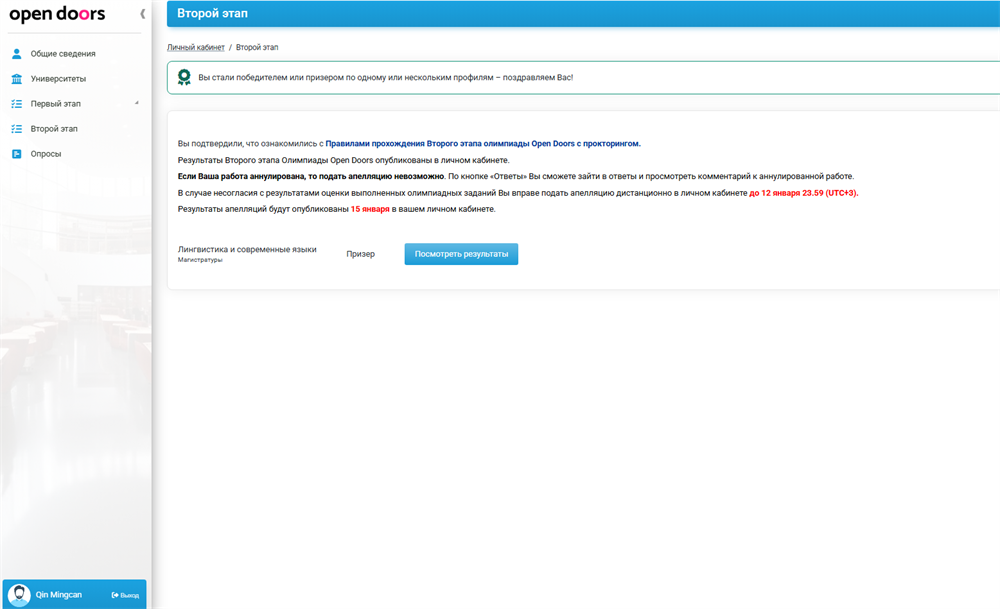Open the Университеты menu item

58,78
